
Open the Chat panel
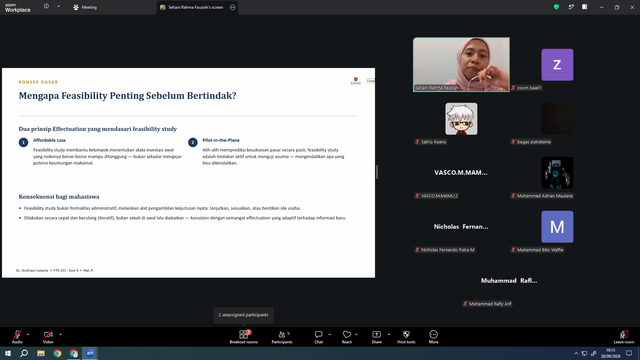(x=318, y=337)
